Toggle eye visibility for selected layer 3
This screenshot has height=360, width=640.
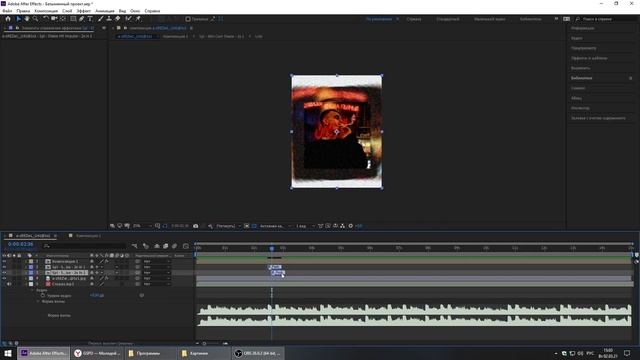tap(4, 273)
